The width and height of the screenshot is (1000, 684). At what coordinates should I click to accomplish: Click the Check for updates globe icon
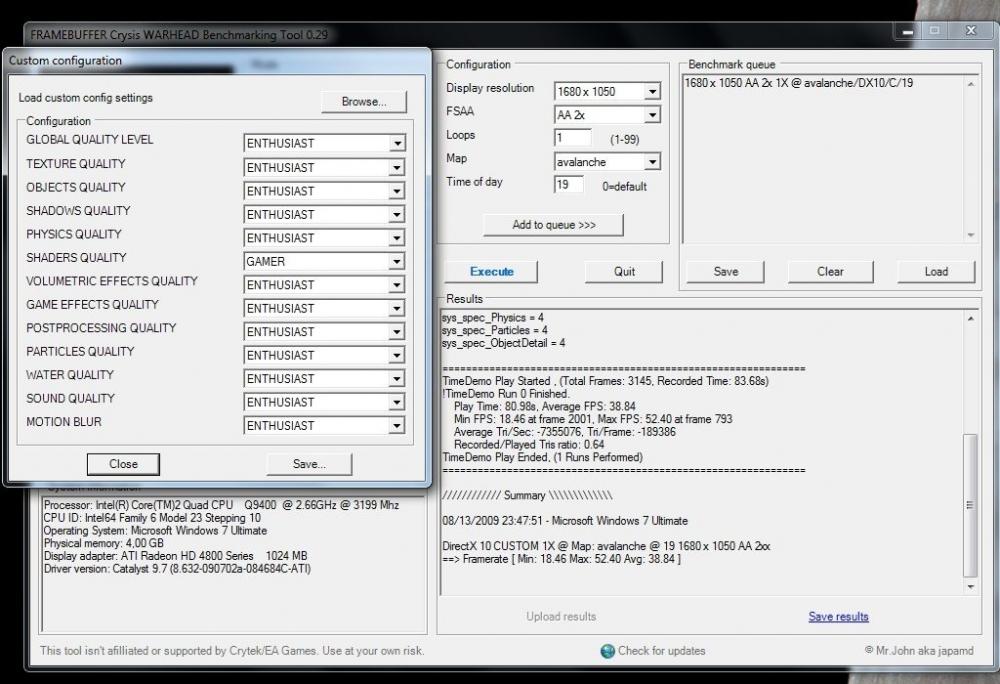point(608,651)
